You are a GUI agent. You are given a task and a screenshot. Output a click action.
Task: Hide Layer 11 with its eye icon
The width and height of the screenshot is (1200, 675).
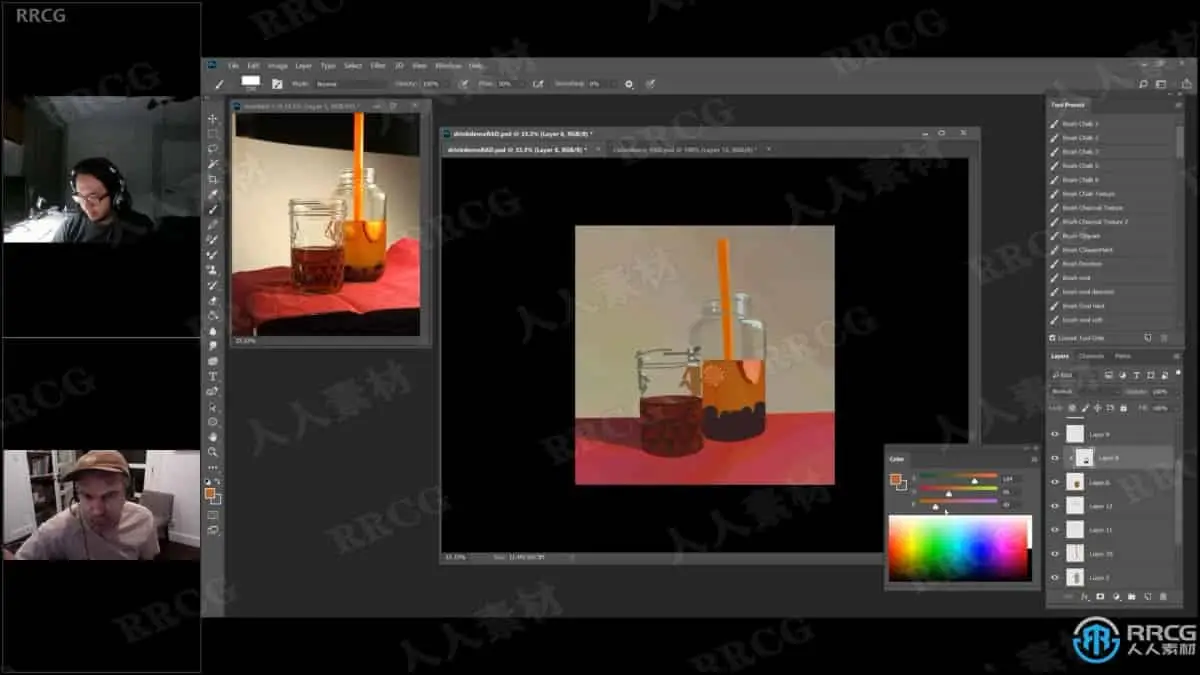click(x=1055, y=530)
